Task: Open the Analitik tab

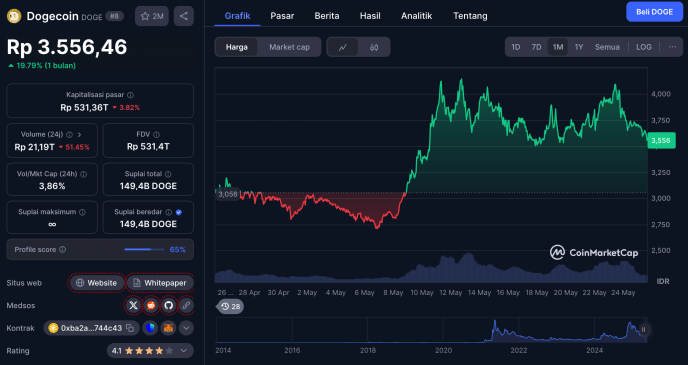Action: point(416,16)
